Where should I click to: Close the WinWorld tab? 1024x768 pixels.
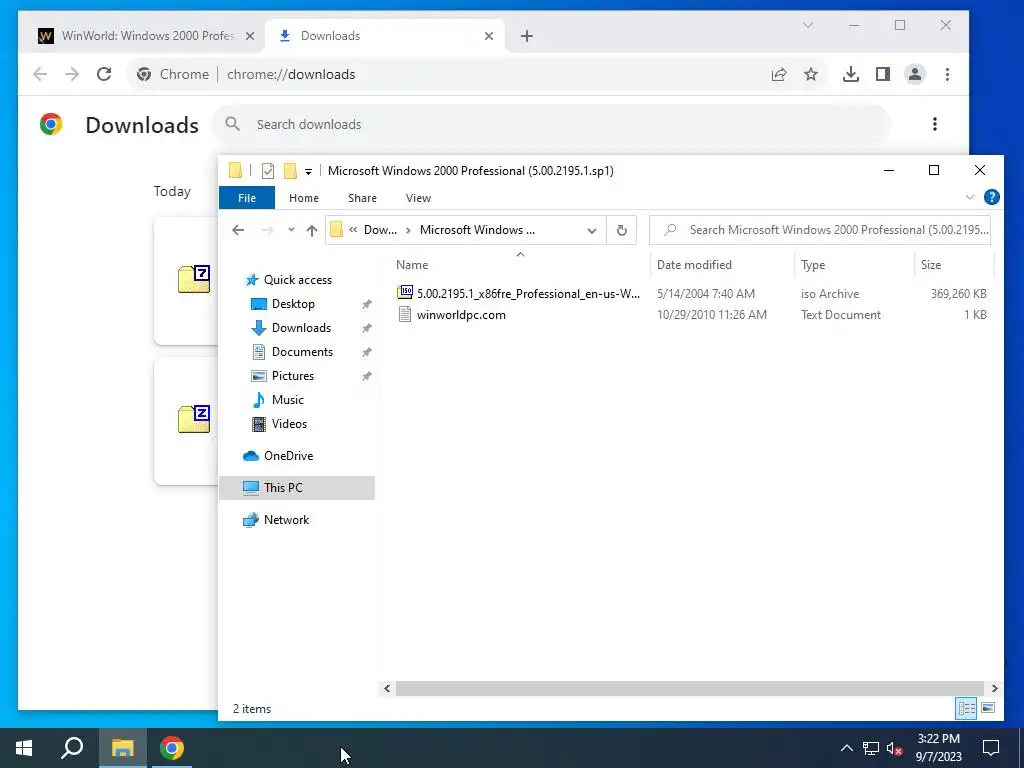tap(249, 36)
